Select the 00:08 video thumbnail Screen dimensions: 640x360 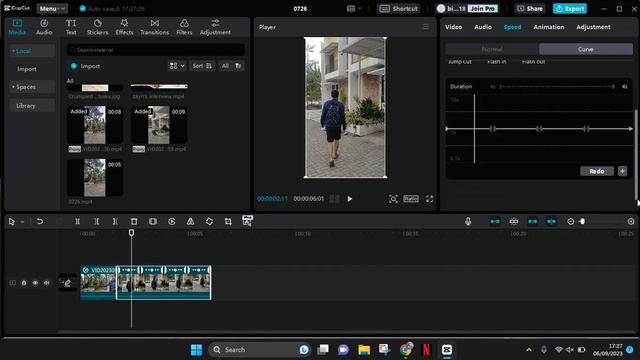point(95,125)
